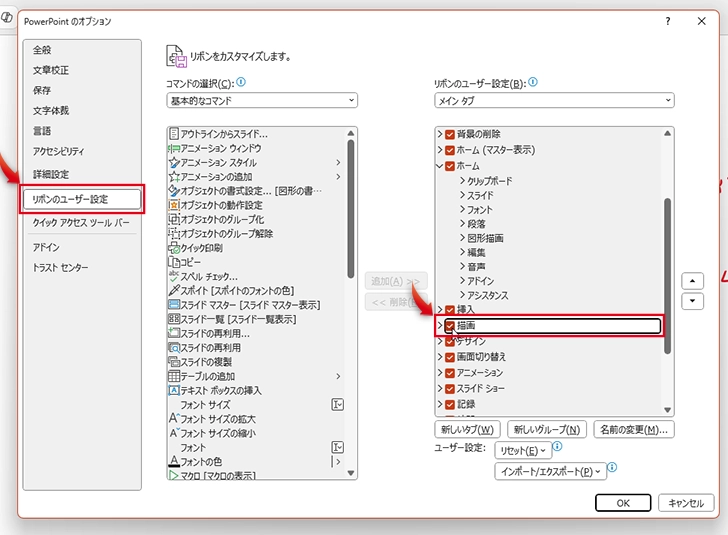Screen dimensions: 728x535
Task: Select the テキスト ボックスの挿入 icon
Action: click(174, 390)
